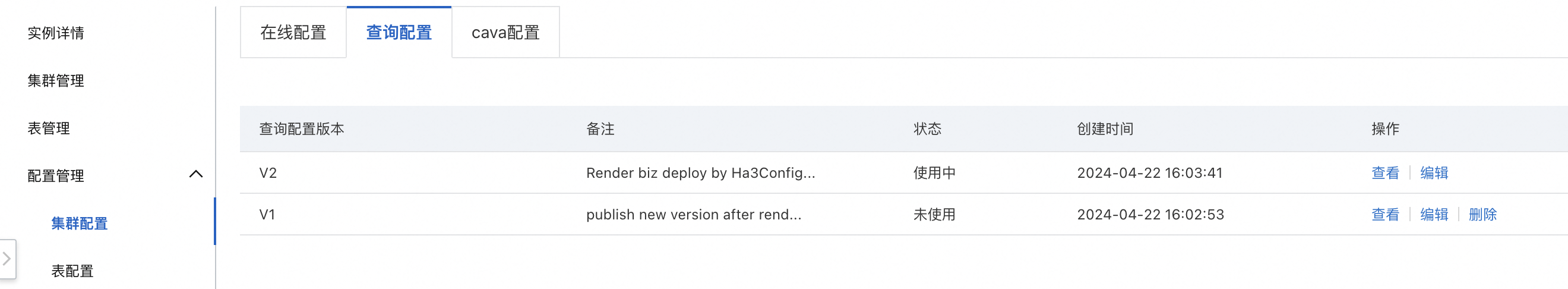Switch to the 在线配置 tab
This screenshot has width=1568, height=289.
[293, 33]
